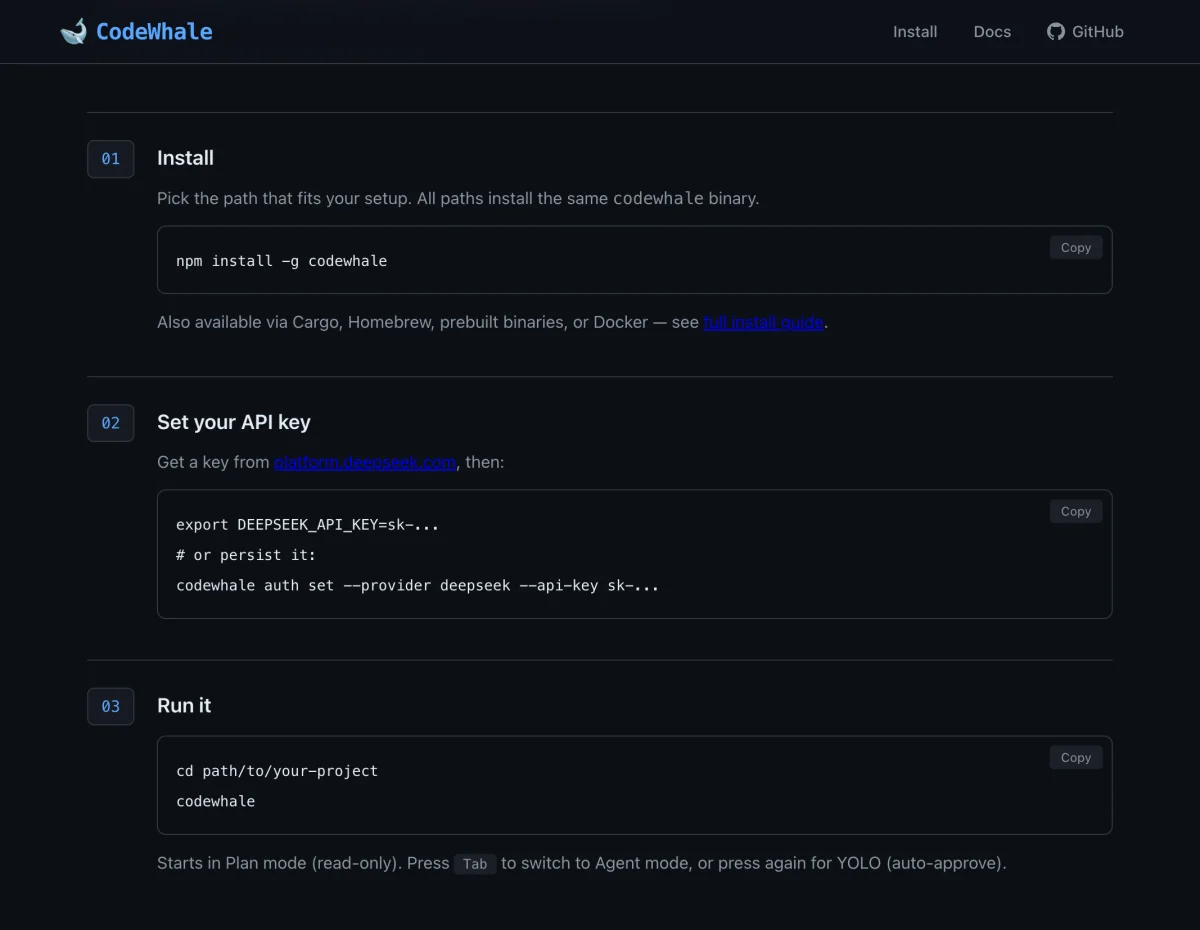Click 'Get a key from' text
This screenshot has height=930, width=1200.
coord(213,463)
